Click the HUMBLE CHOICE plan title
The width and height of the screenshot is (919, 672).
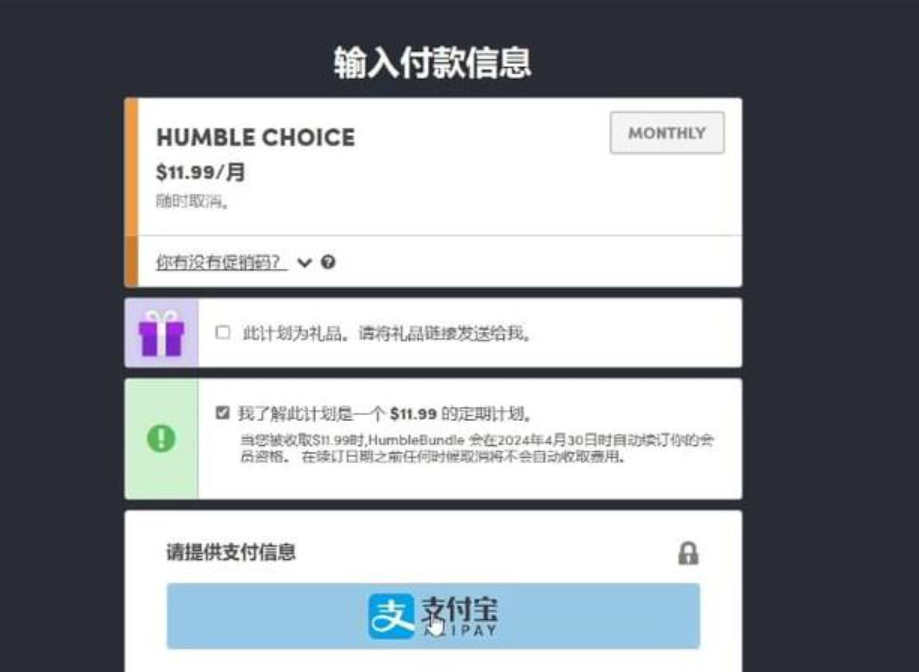[x=256, y=138]
